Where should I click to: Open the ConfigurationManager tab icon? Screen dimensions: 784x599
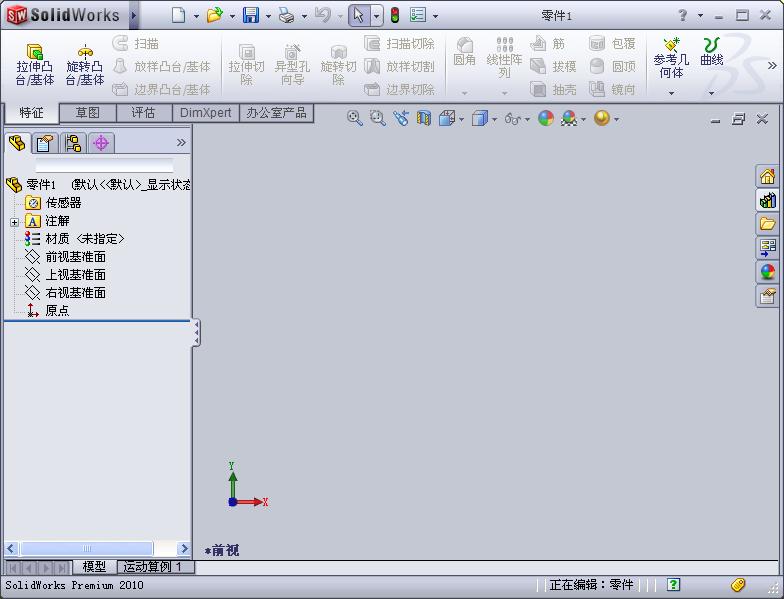(73, 144)
